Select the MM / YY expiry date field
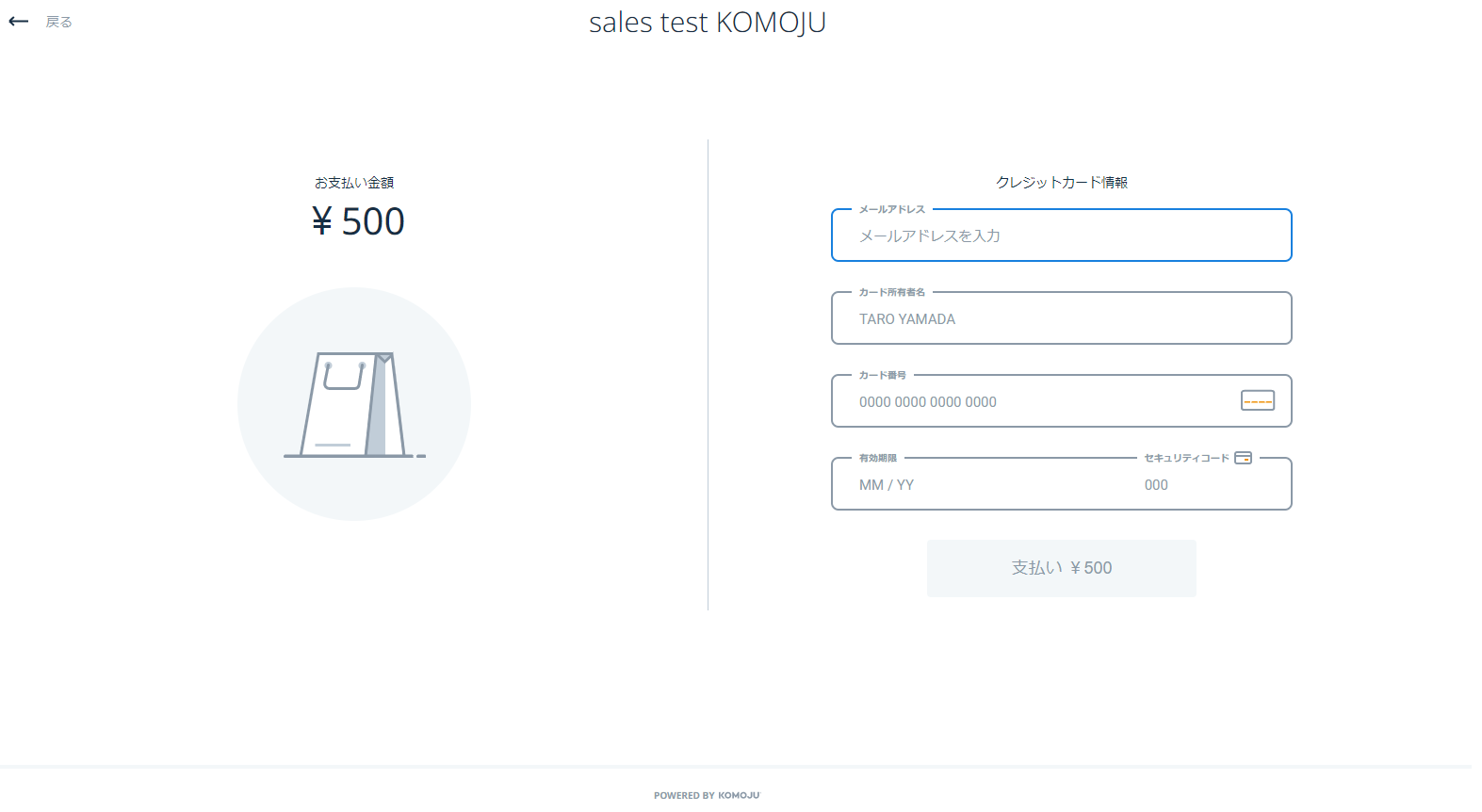 pos(980,485)
